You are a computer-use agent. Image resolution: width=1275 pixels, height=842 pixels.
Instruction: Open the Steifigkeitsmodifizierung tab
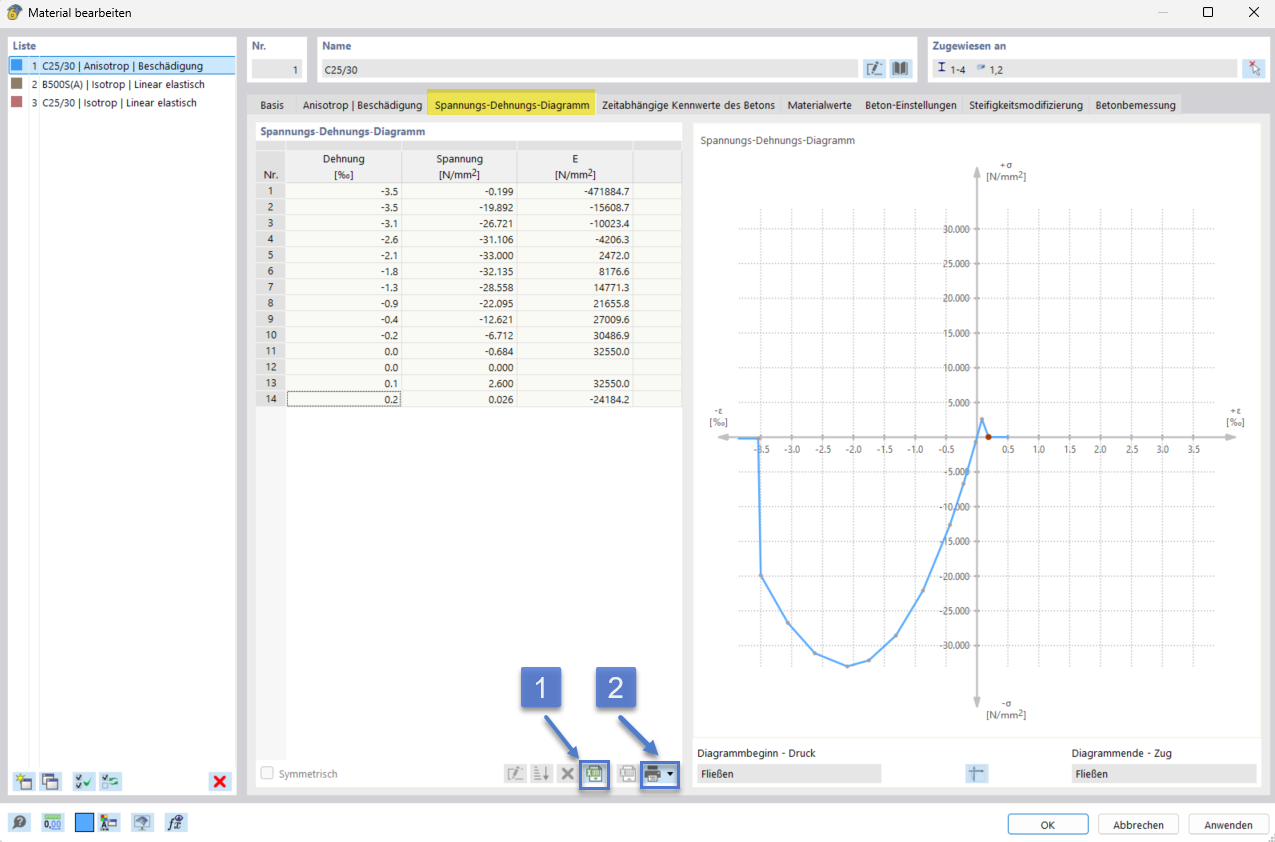coord(1026,105)
